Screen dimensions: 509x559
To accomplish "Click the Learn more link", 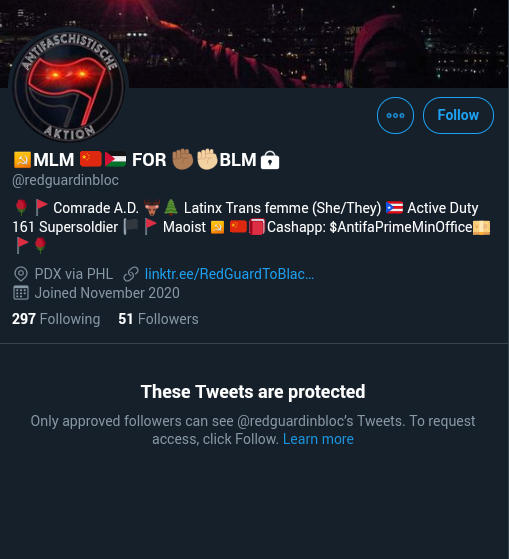I will [x=318, y=439].
